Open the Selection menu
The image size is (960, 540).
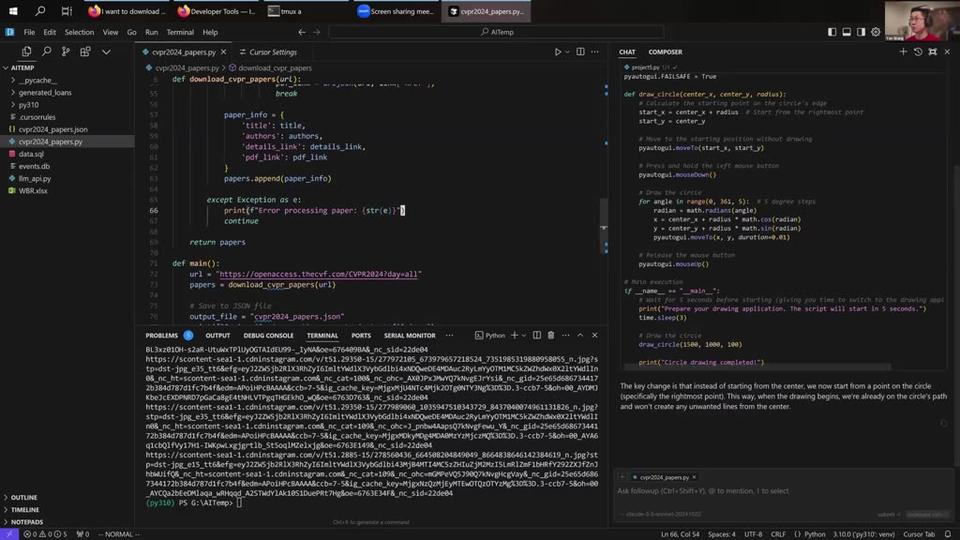[79, 32]
